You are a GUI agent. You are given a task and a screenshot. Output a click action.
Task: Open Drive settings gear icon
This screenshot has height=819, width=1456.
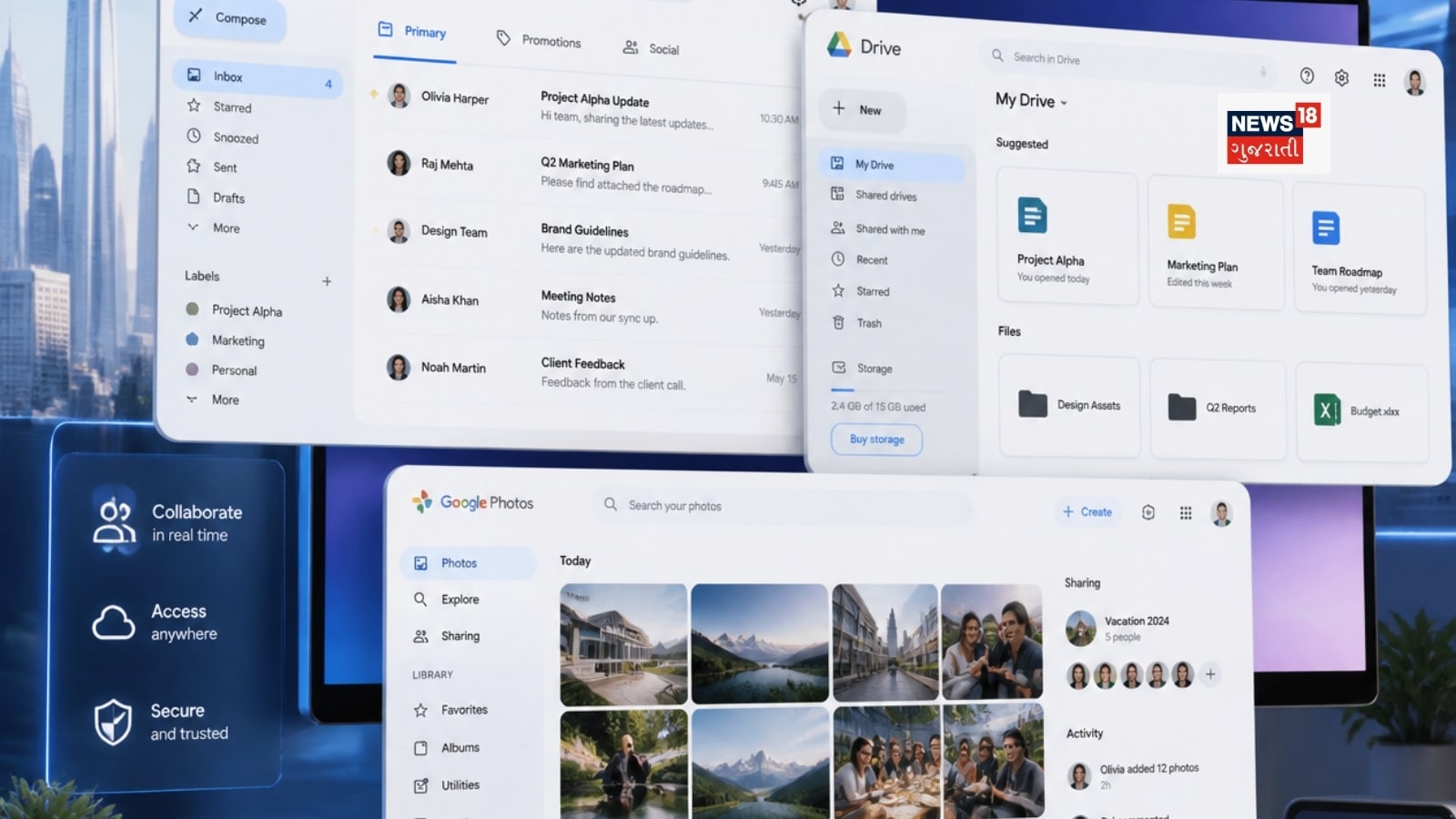1341,78
